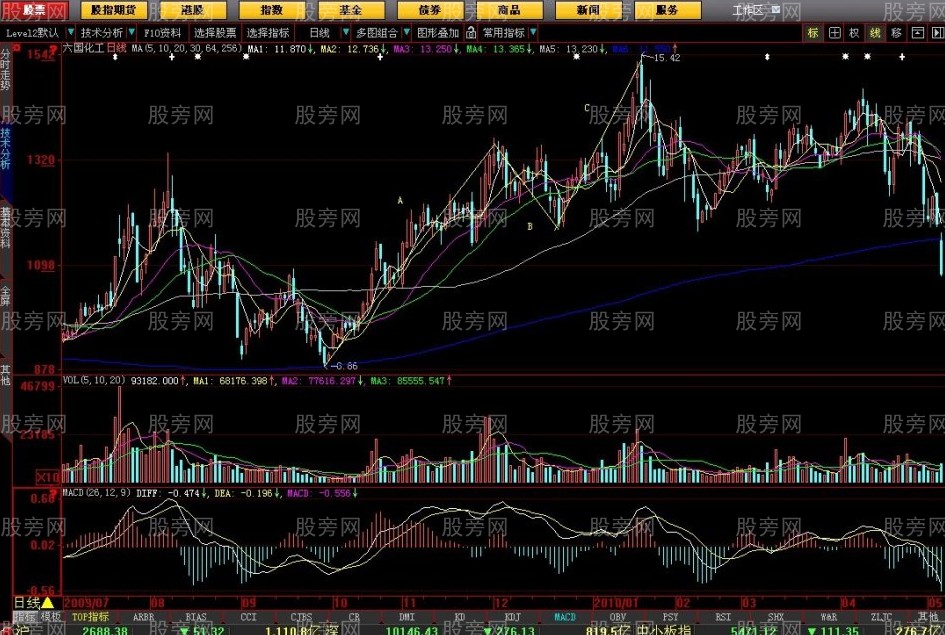This screenshot has width=945, height=635.
Task: Click the VOL(5,10,20) indicator label
Action: pyautogui.click(x=94, y=380)
